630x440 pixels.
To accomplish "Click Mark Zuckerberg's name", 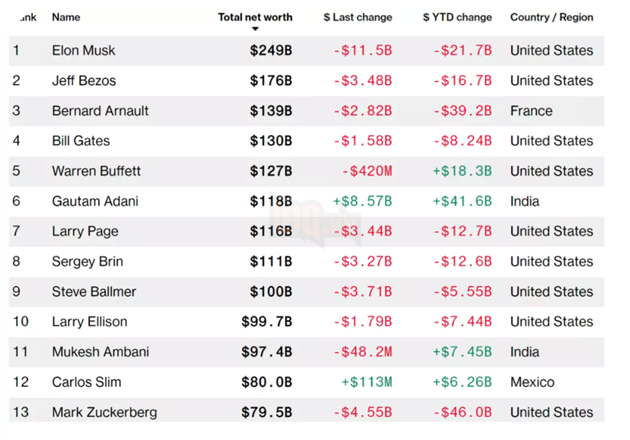I will coord(104,411).
